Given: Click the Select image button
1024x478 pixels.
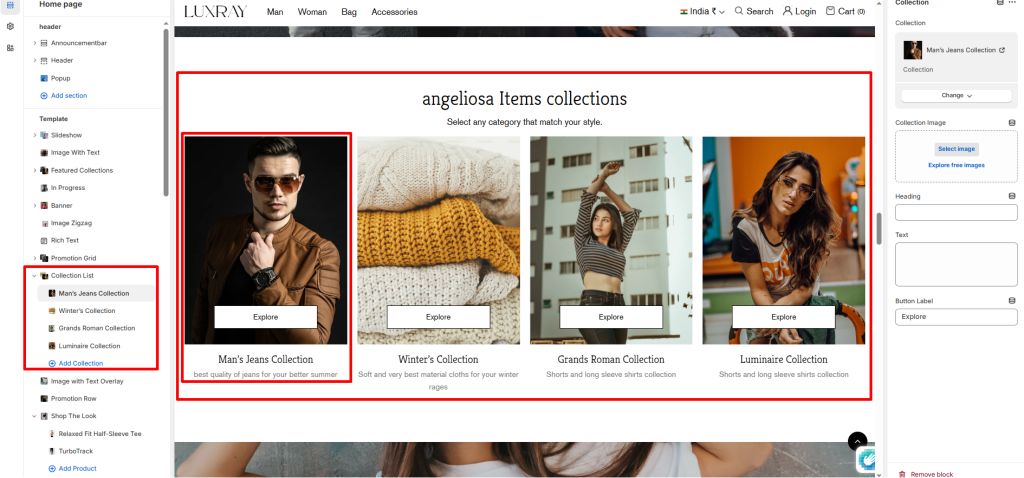Looking at the screenshot, I should point(956,149).
